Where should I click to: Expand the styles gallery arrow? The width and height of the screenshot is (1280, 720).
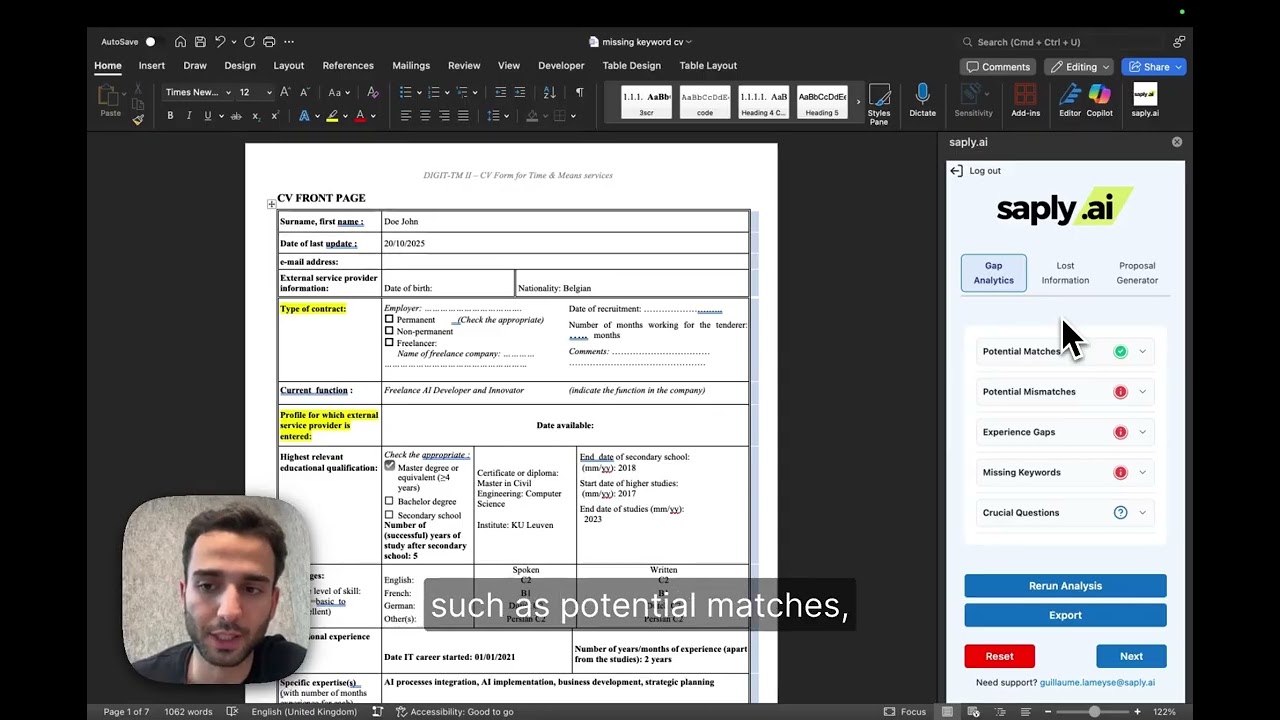pyautogui.click(x=857, y=102)
